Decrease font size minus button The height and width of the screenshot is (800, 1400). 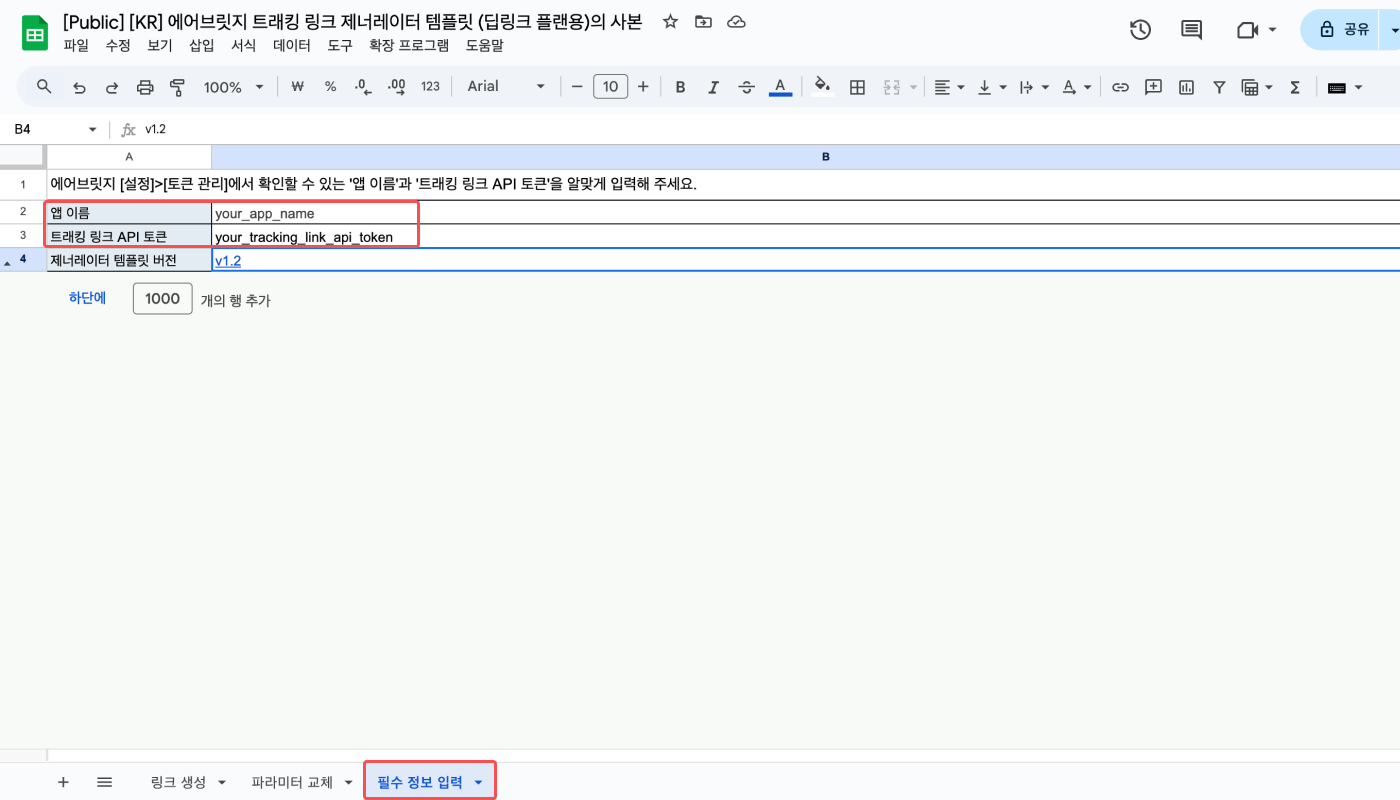pyautogui.click(x=576, y=87)
